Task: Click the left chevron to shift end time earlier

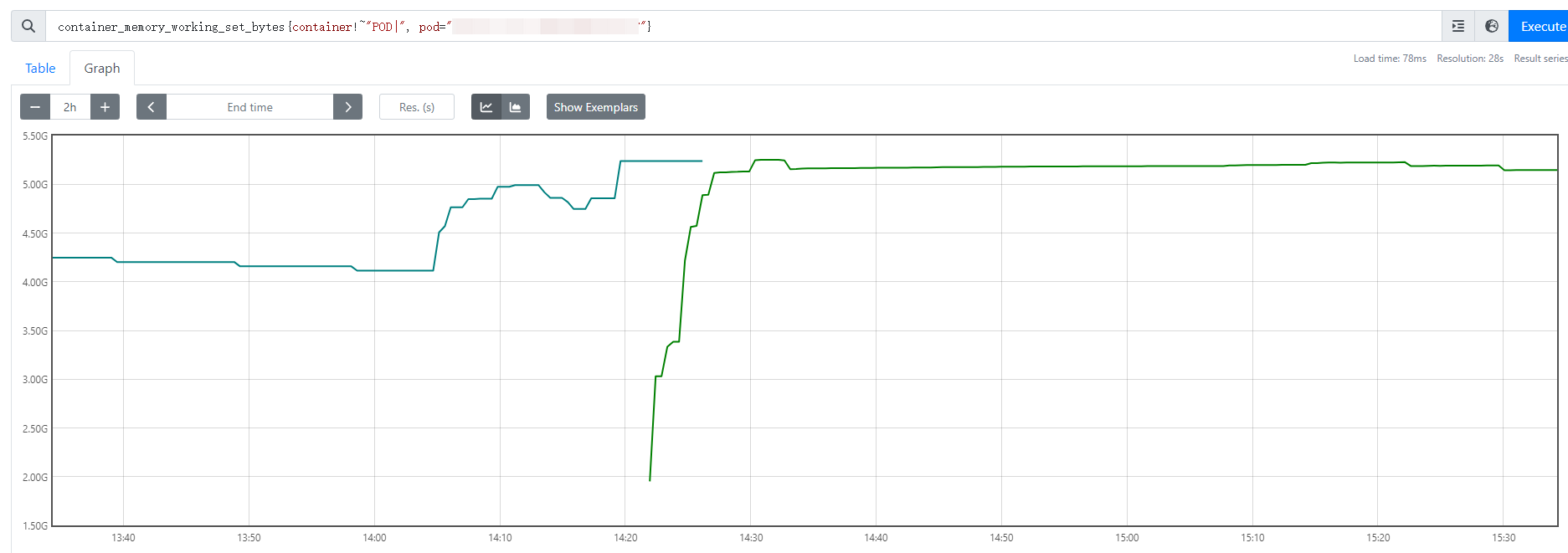Action: tap(152, 106)
